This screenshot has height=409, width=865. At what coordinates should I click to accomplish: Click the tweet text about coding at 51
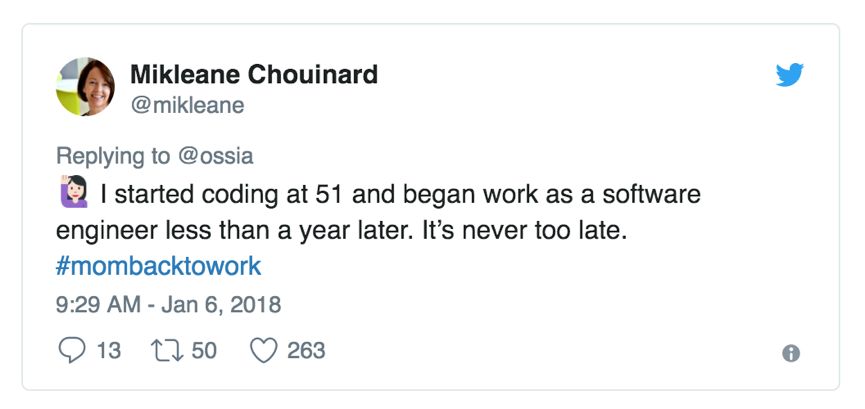378,213
